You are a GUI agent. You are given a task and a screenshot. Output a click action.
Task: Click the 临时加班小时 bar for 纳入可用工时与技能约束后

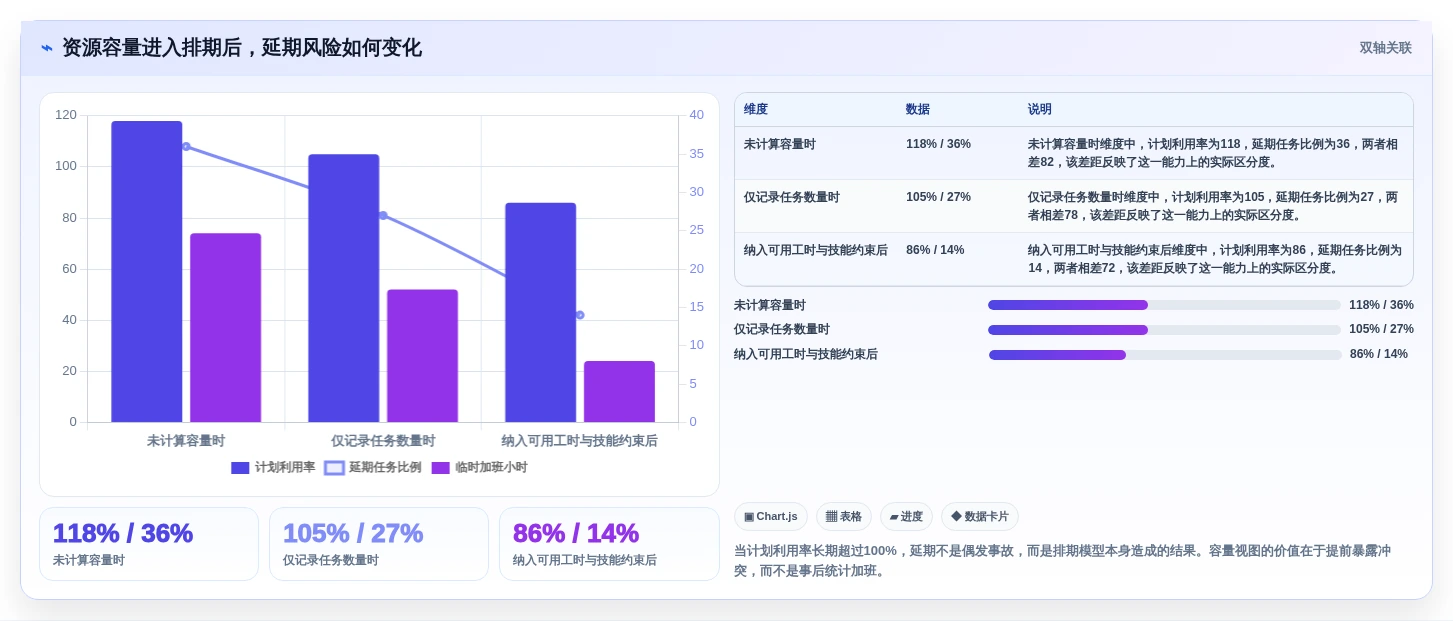pos(620,392)
